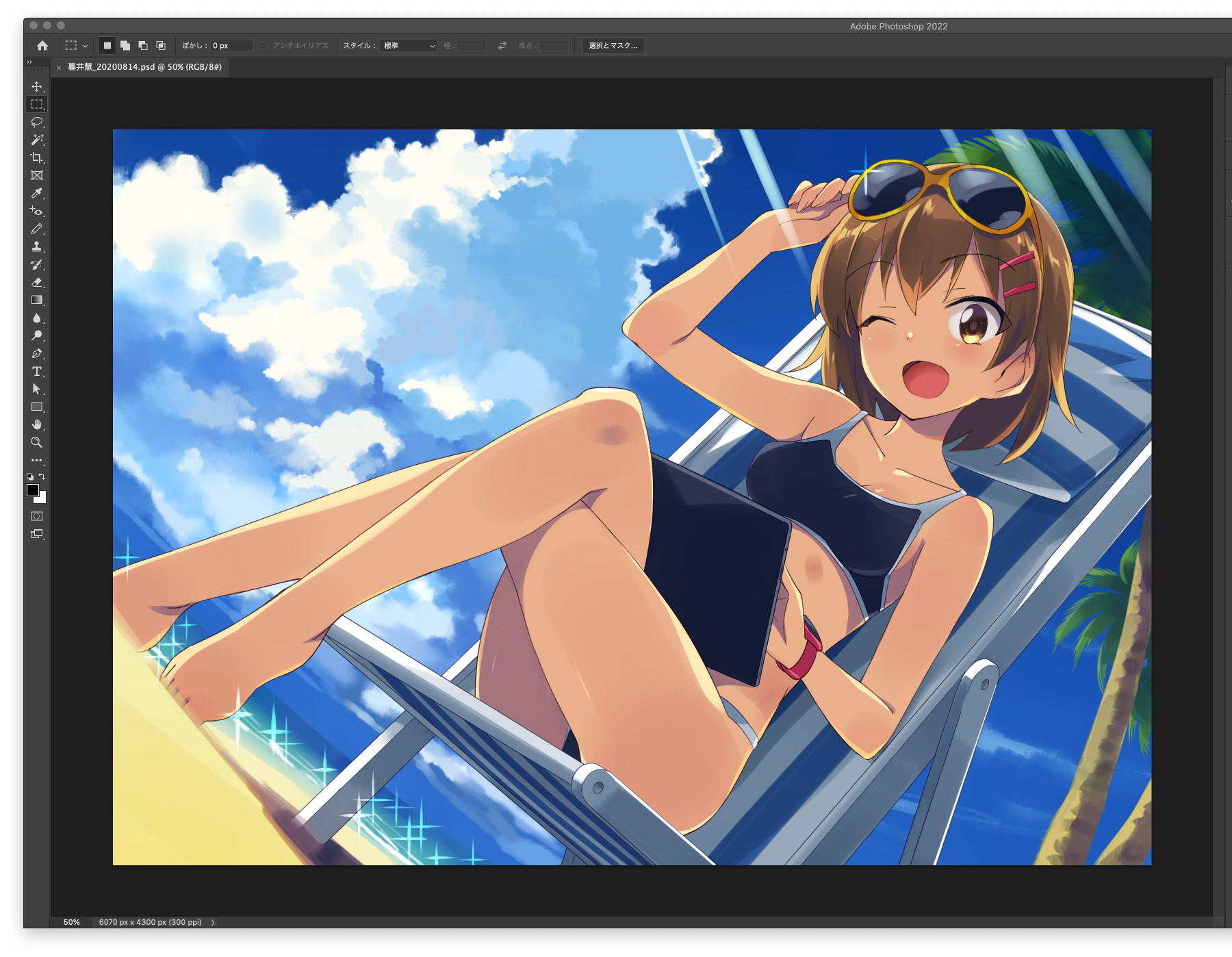This screenshot has width=1232, height=957.
Task: Pick the Magic Wand tool
Action: [x=37, y=140]
